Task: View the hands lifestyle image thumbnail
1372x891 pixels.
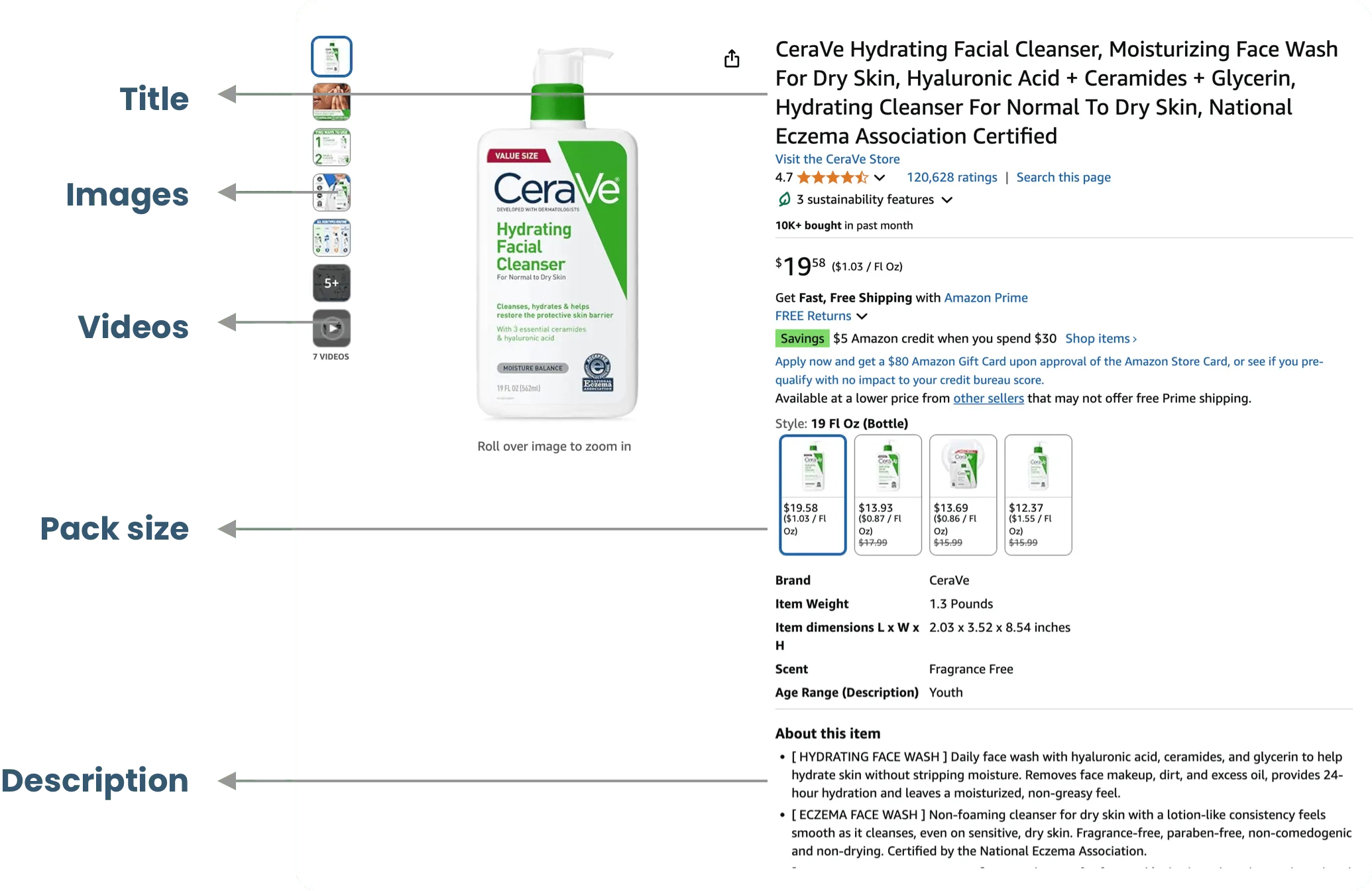Action: [331, 101]
